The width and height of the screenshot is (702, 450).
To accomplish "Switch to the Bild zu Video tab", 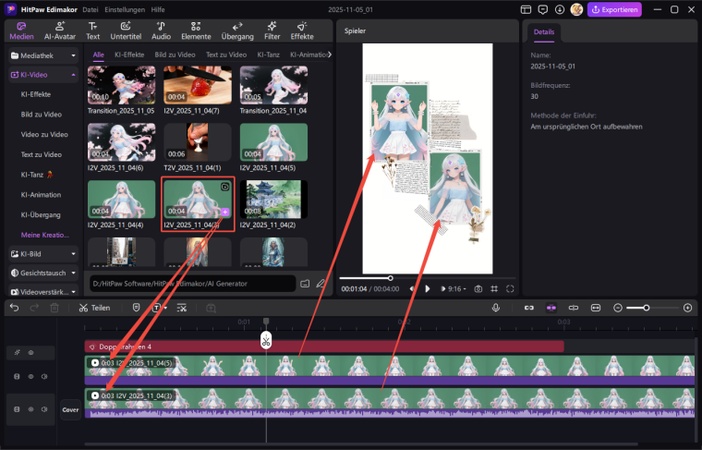I will (x=174, y=55).
